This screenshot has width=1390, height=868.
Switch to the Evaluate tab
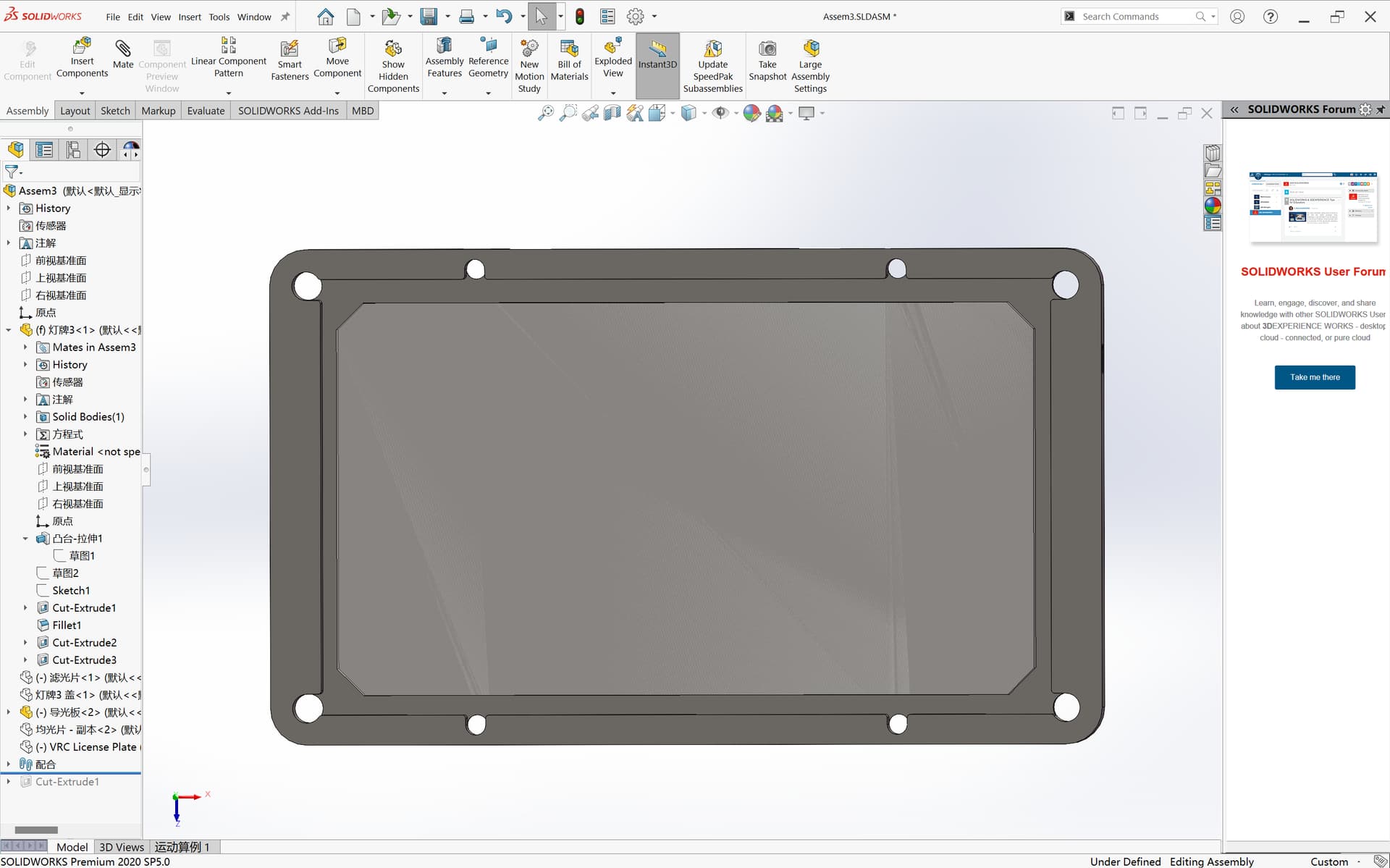pos(206,111)
